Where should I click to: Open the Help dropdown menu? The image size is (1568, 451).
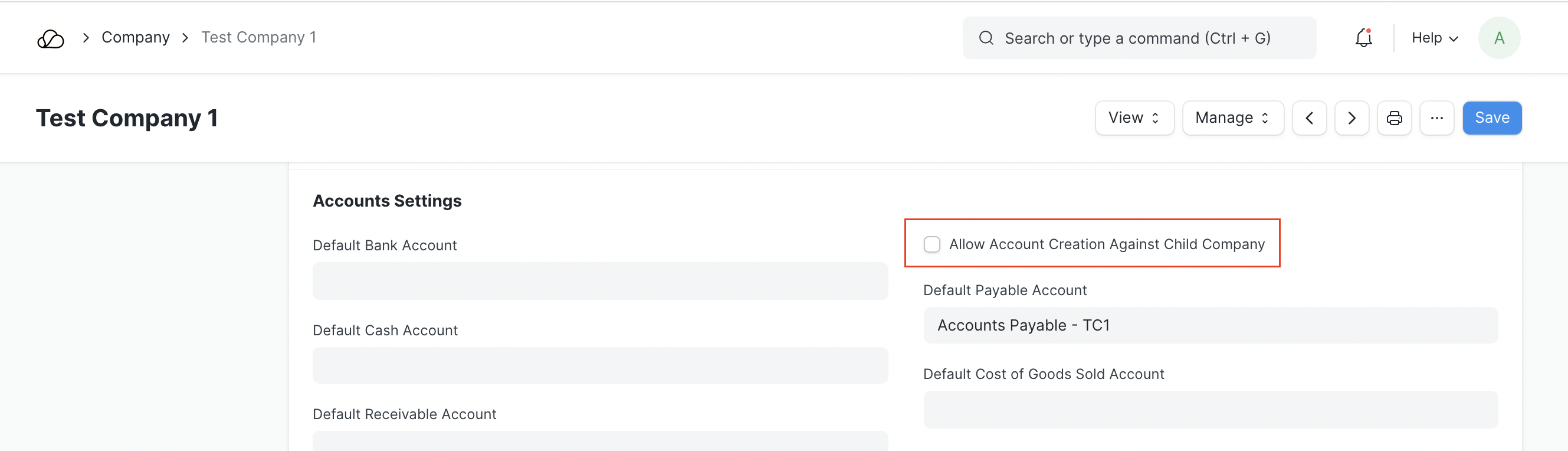tap(1434, 38)
